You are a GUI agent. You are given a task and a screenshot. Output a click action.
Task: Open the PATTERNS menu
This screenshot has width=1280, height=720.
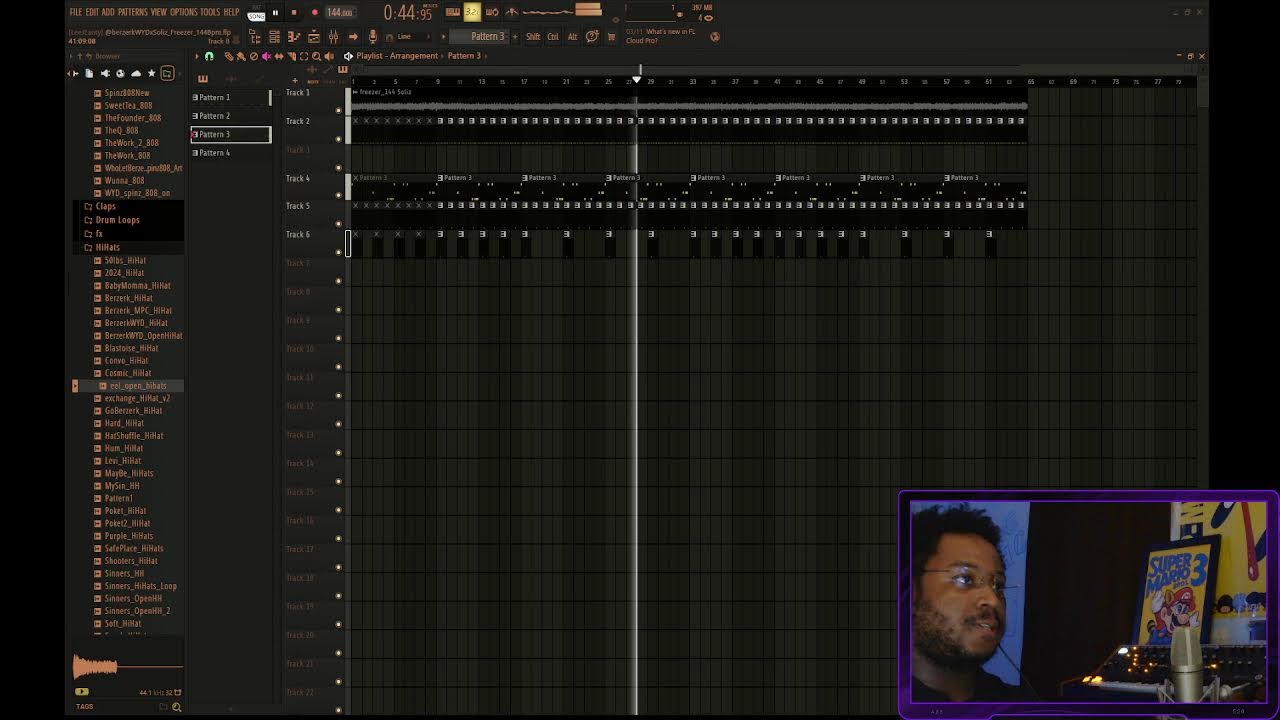(133, 12)
